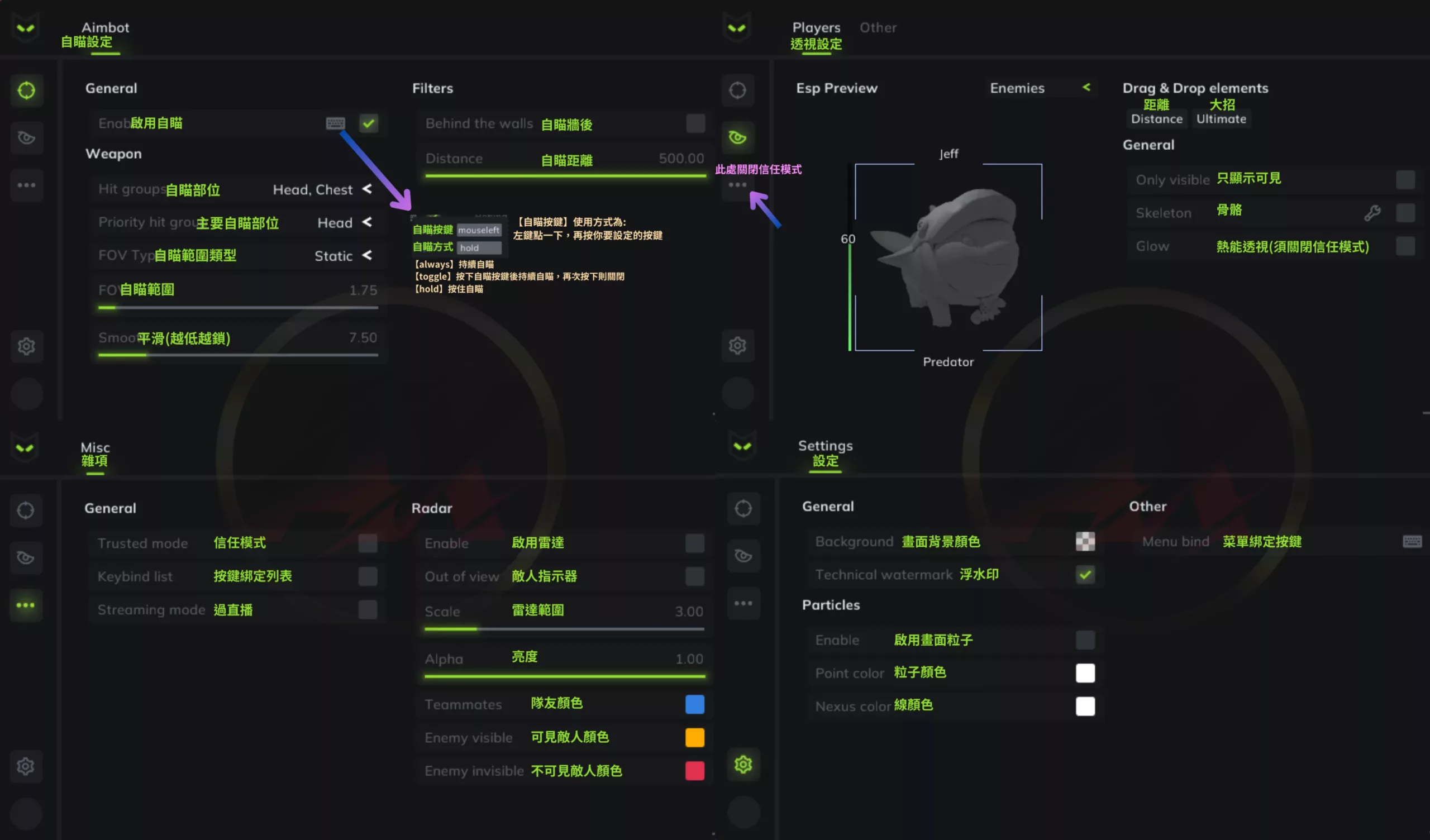Click the green gear icon in Settings sidebar

click(x=743, y=765)
